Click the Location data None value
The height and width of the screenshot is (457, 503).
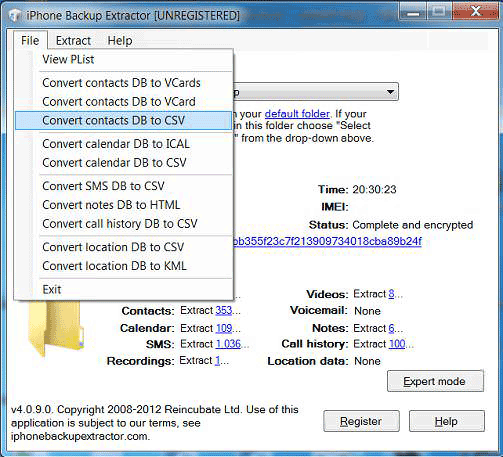(367, 361)
